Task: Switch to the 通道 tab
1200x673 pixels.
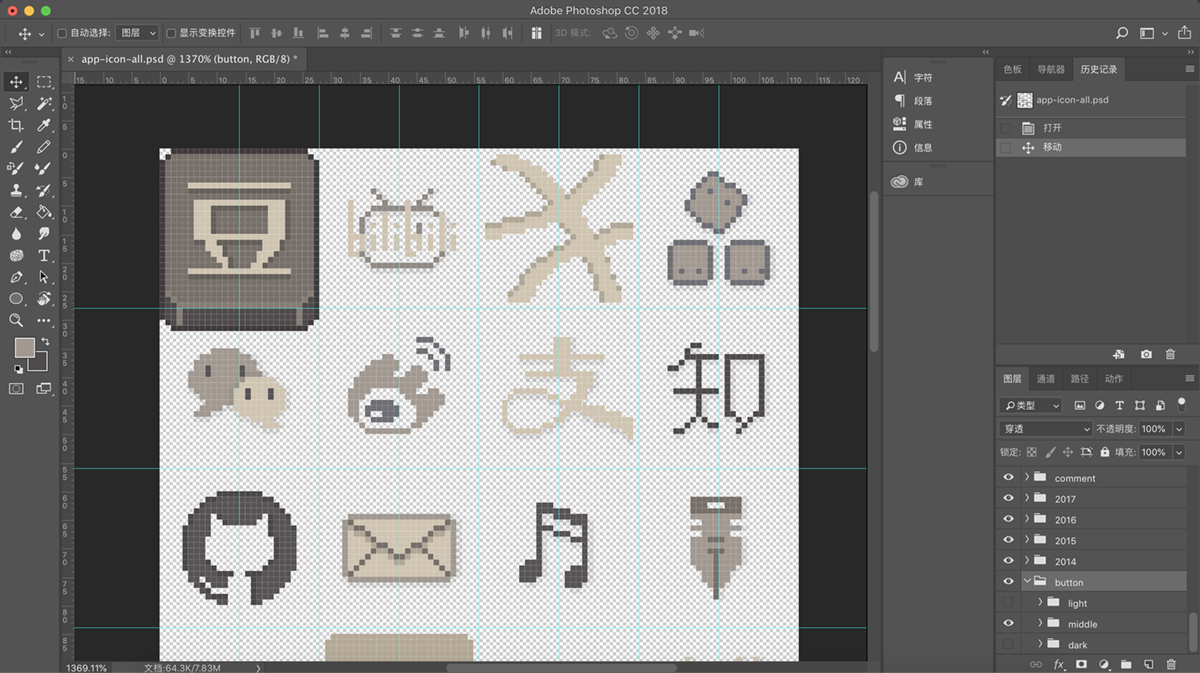Action: point(1045,379)
